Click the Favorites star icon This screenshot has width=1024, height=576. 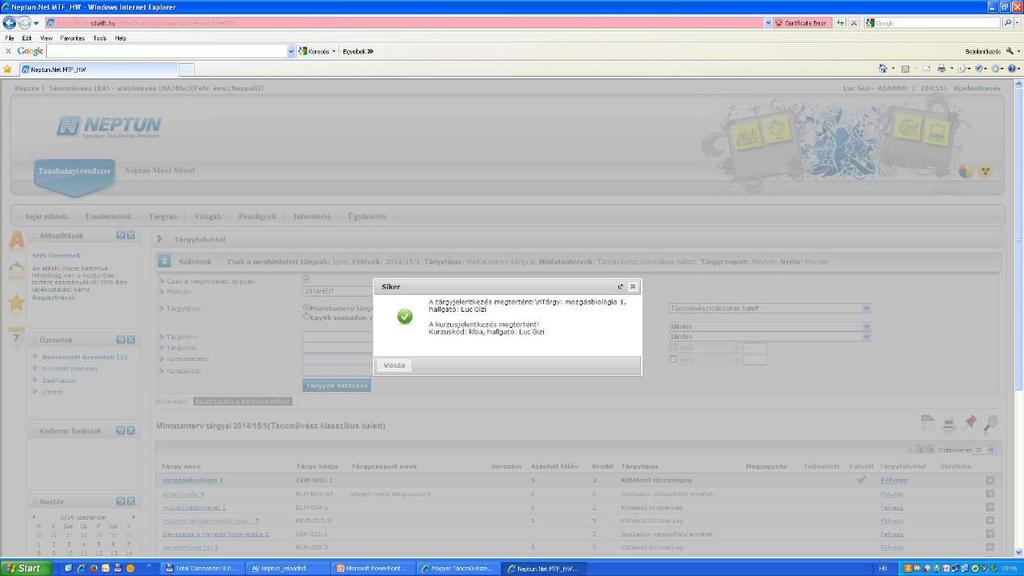[8, 69]
